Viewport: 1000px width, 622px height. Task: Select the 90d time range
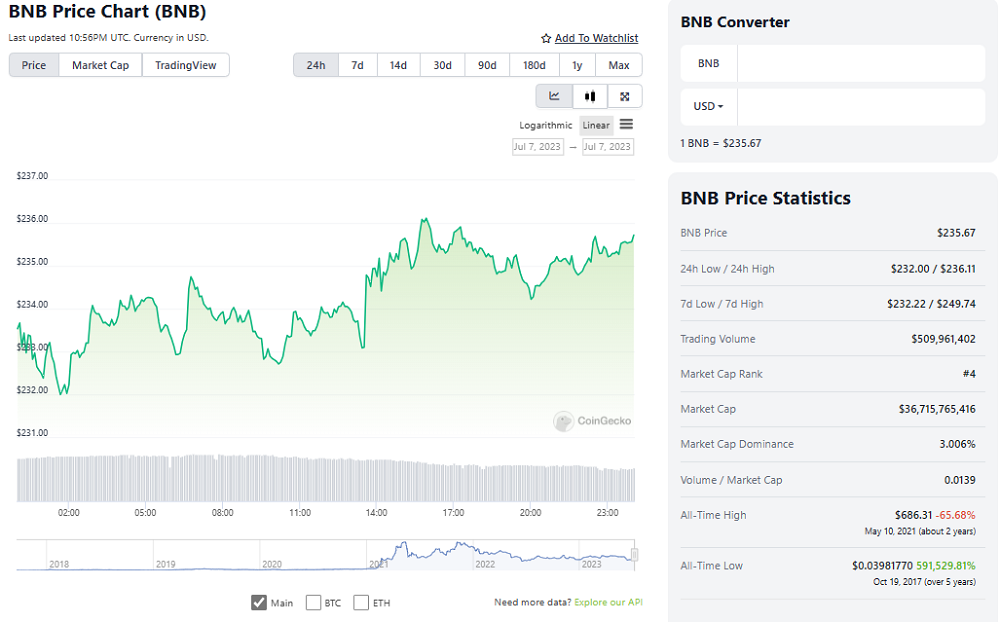(487, 65)
